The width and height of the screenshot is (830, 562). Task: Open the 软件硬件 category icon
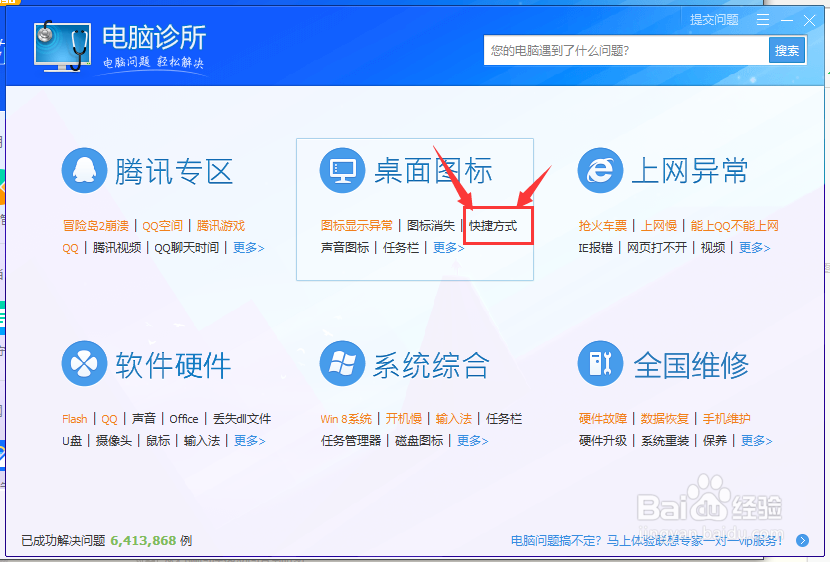point(84,364)
